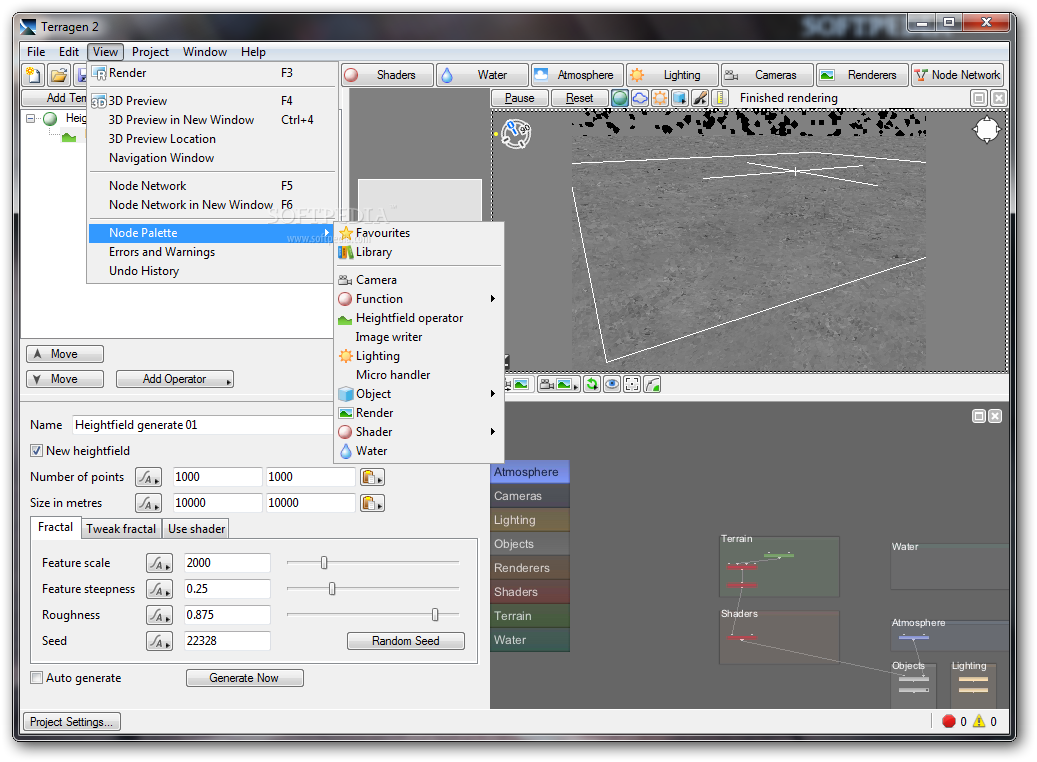Toggle the cloud atmosphere icon in the preview toolbar
This screenshot has height=762, width=1037.
640,98
